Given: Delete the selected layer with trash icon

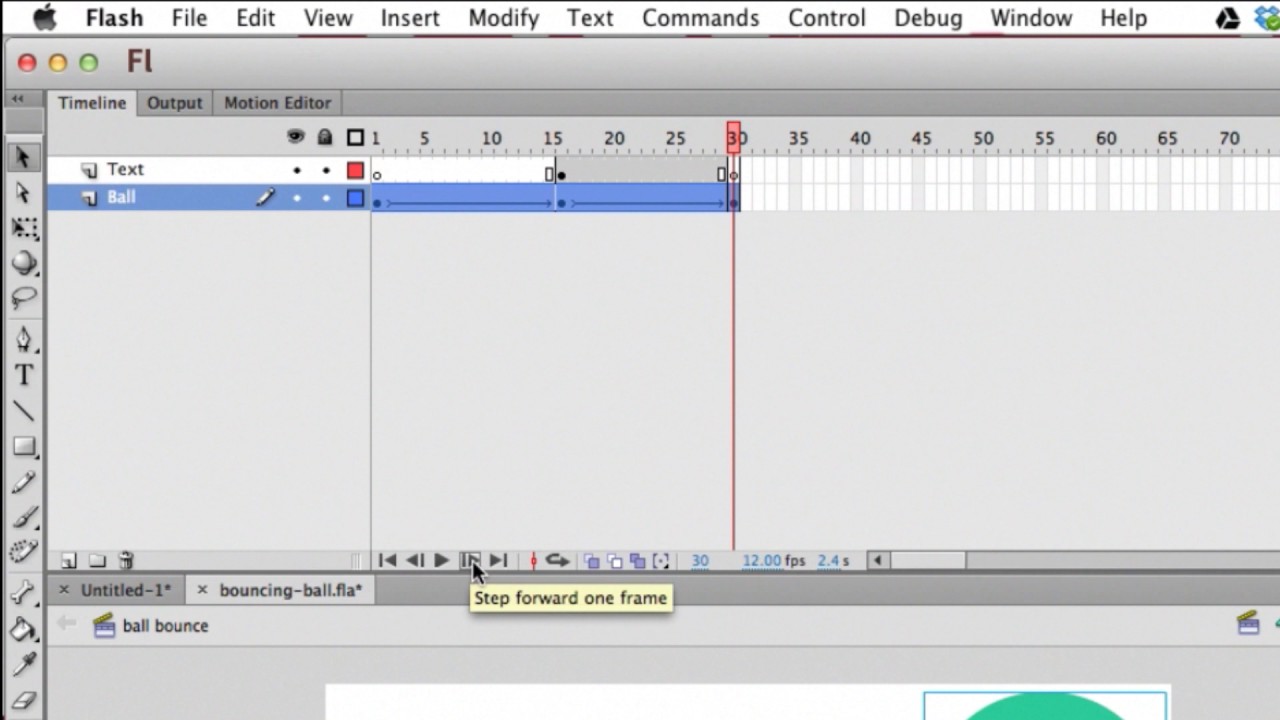Looking at the screenshot, I should [126, 561].
